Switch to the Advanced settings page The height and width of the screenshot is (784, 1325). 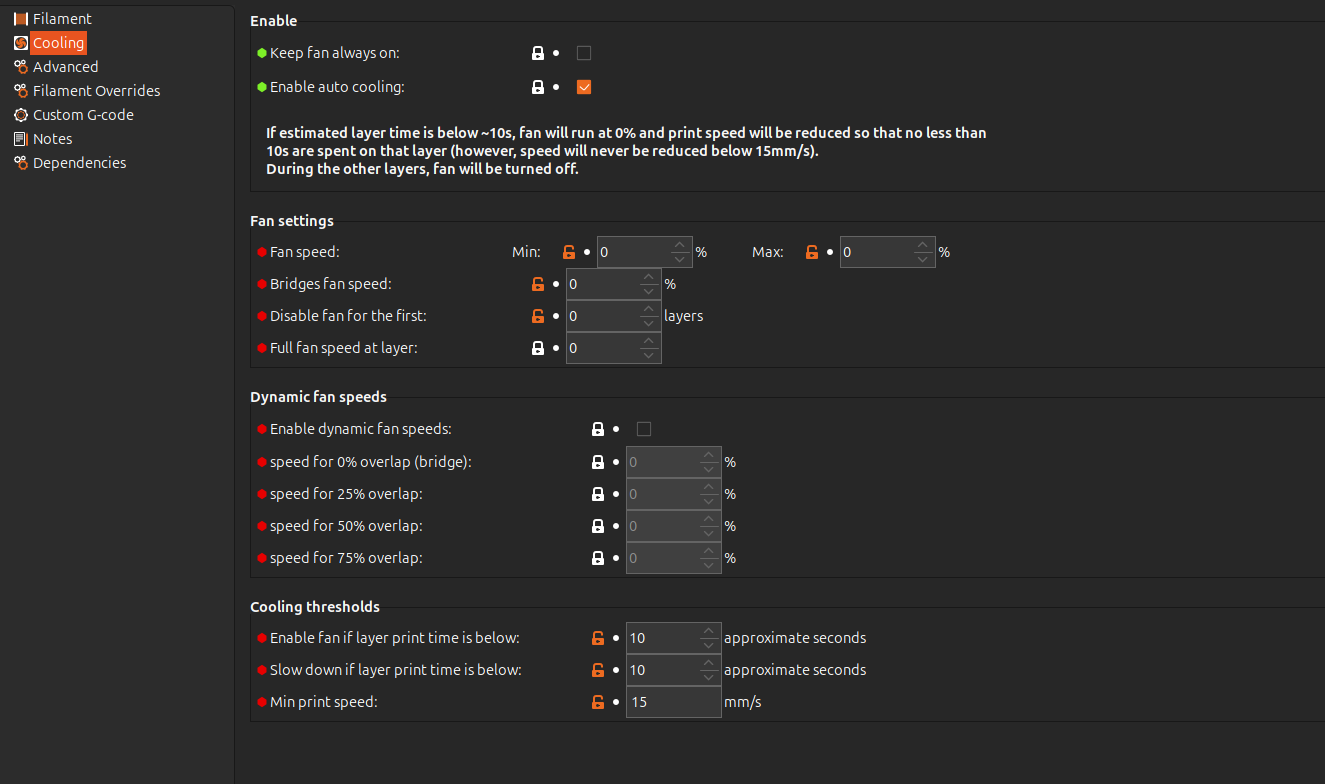coord(65,67)
